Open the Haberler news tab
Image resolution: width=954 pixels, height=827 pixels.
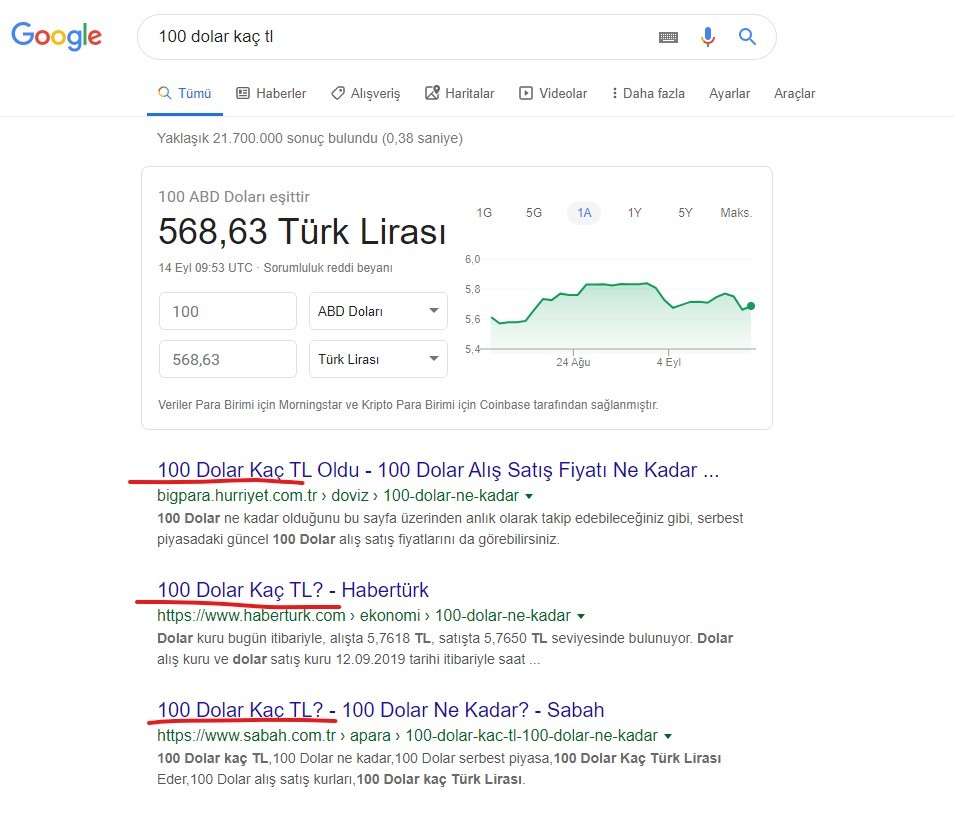pyautogui.click(x=271, y=93)
